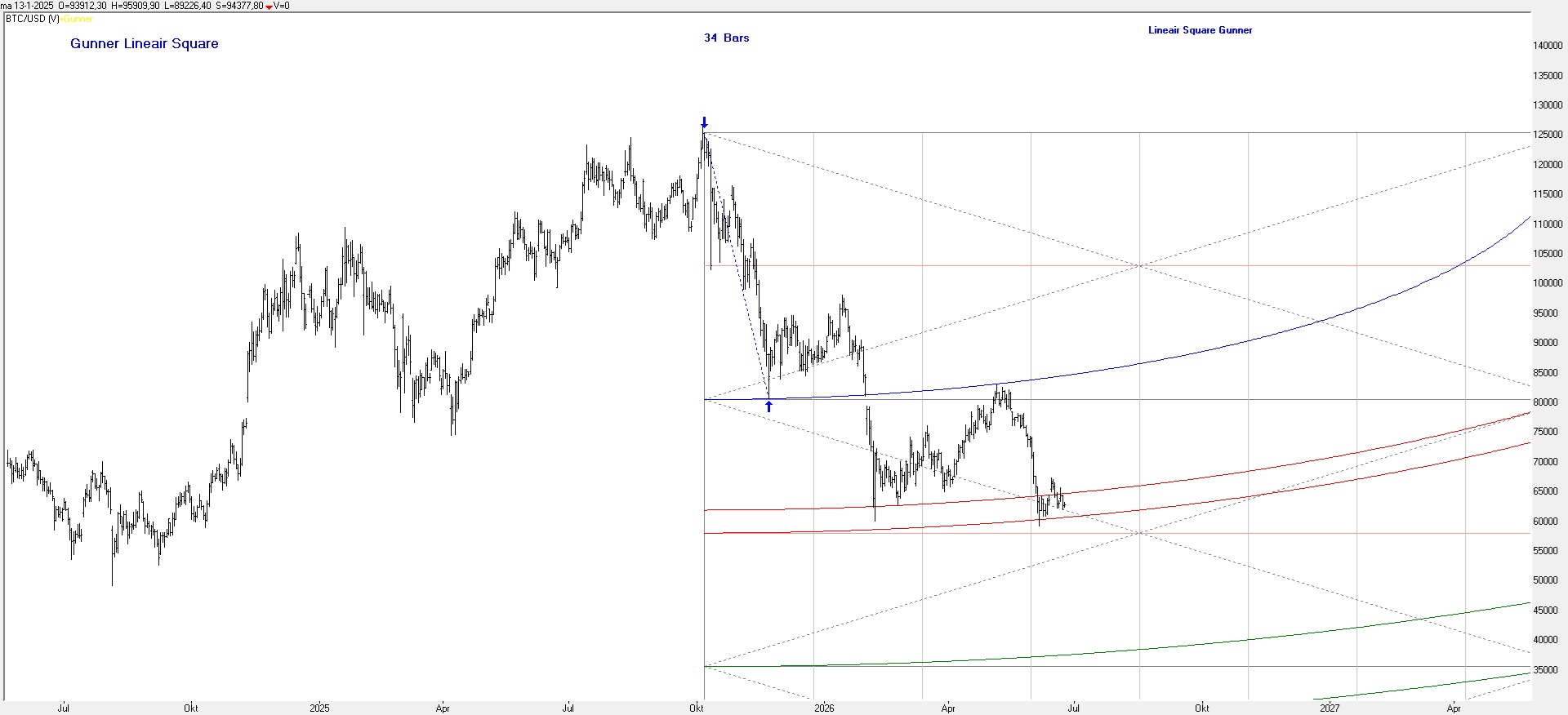Click the Gunner Lineair Square title text

145,44
